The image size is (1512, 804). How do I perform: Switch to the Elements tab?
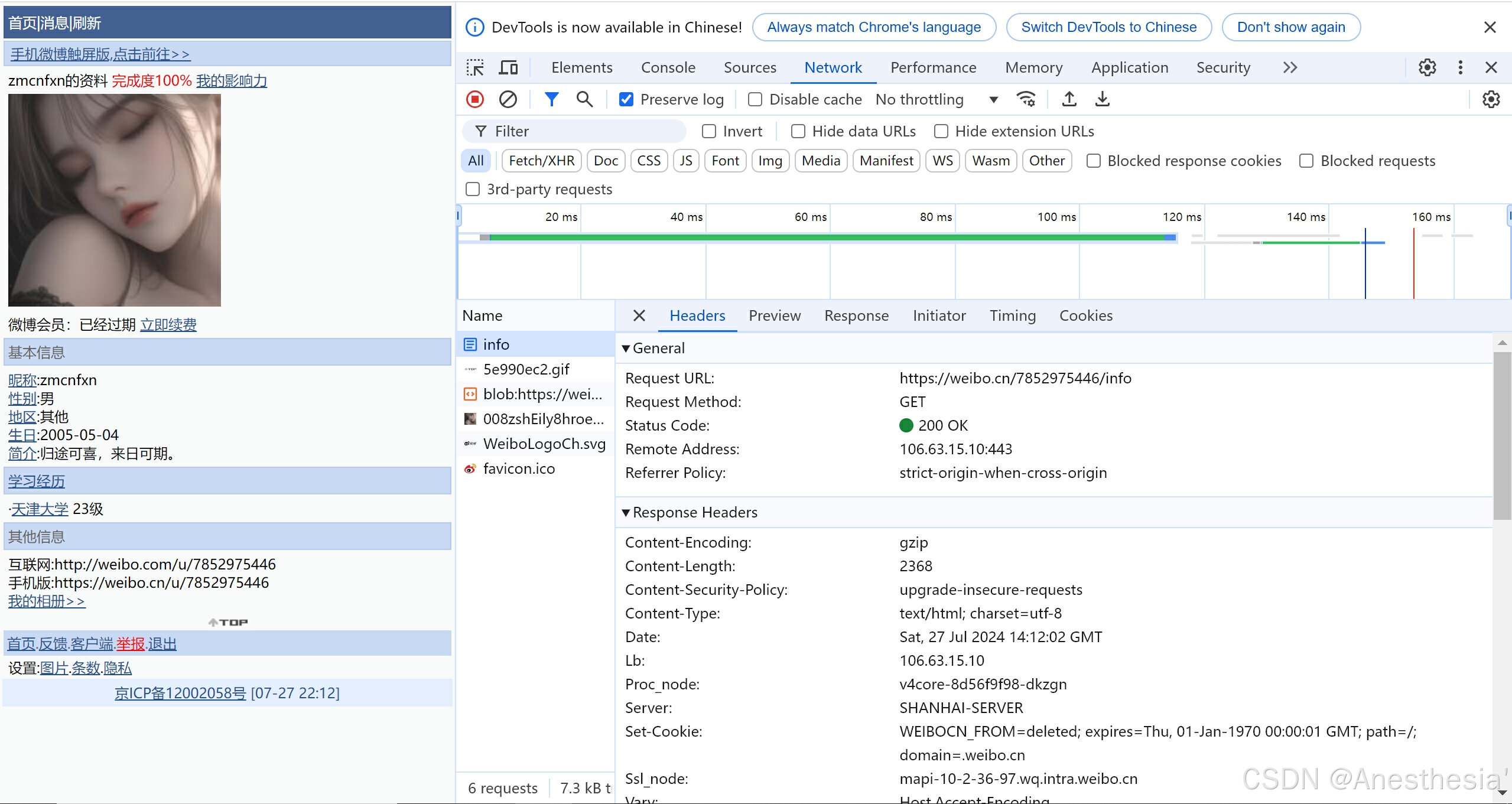pyautogui.click(x=581, y=67)
